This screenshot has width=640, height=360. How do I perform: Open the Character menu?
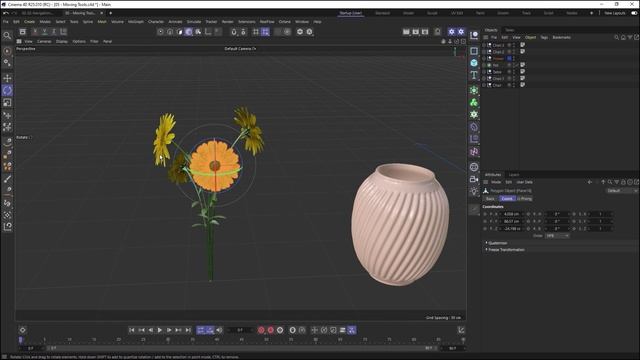[156, 22]
